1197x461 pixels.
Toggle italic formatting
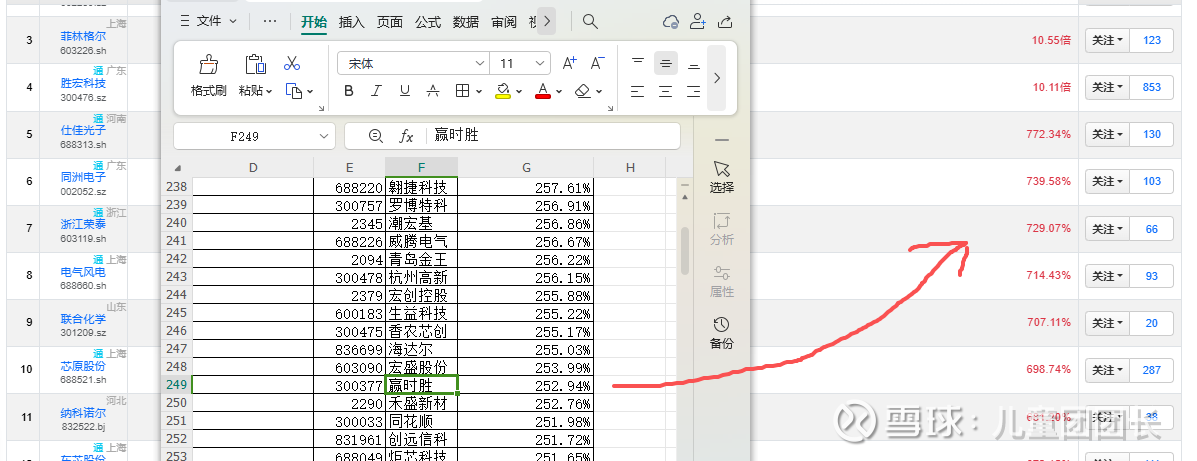point(376,91)
